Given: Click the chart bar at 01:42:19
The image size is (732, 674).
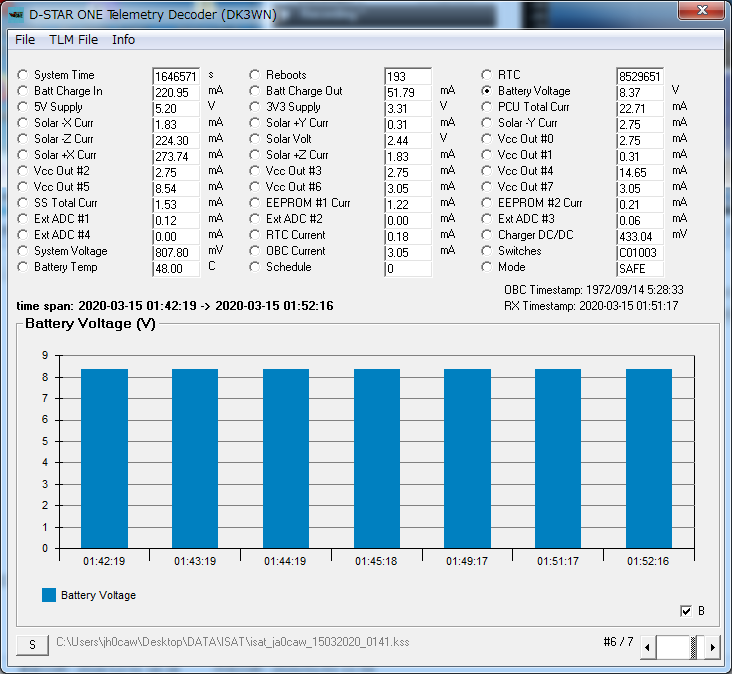Looking at the screenshot, I should [105, 458].
